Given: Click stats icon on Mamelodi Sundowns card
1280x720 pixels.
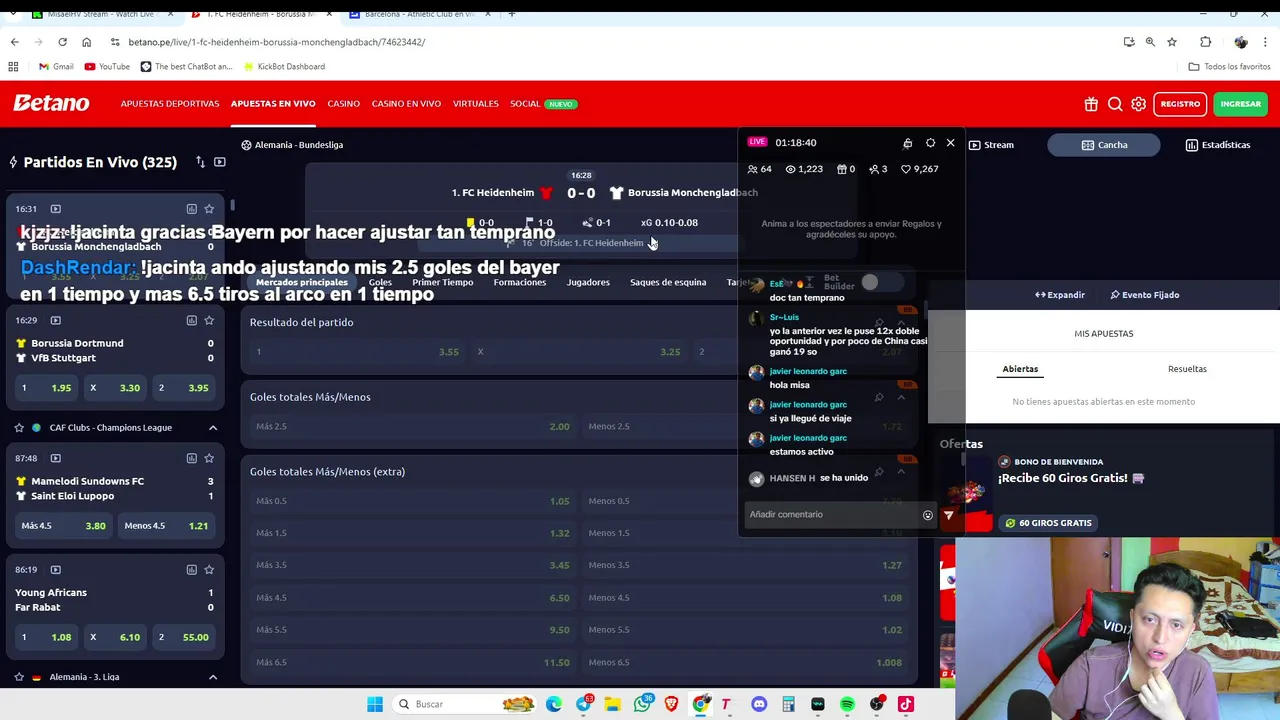Looking at the screenshot, I should (191, 458).
